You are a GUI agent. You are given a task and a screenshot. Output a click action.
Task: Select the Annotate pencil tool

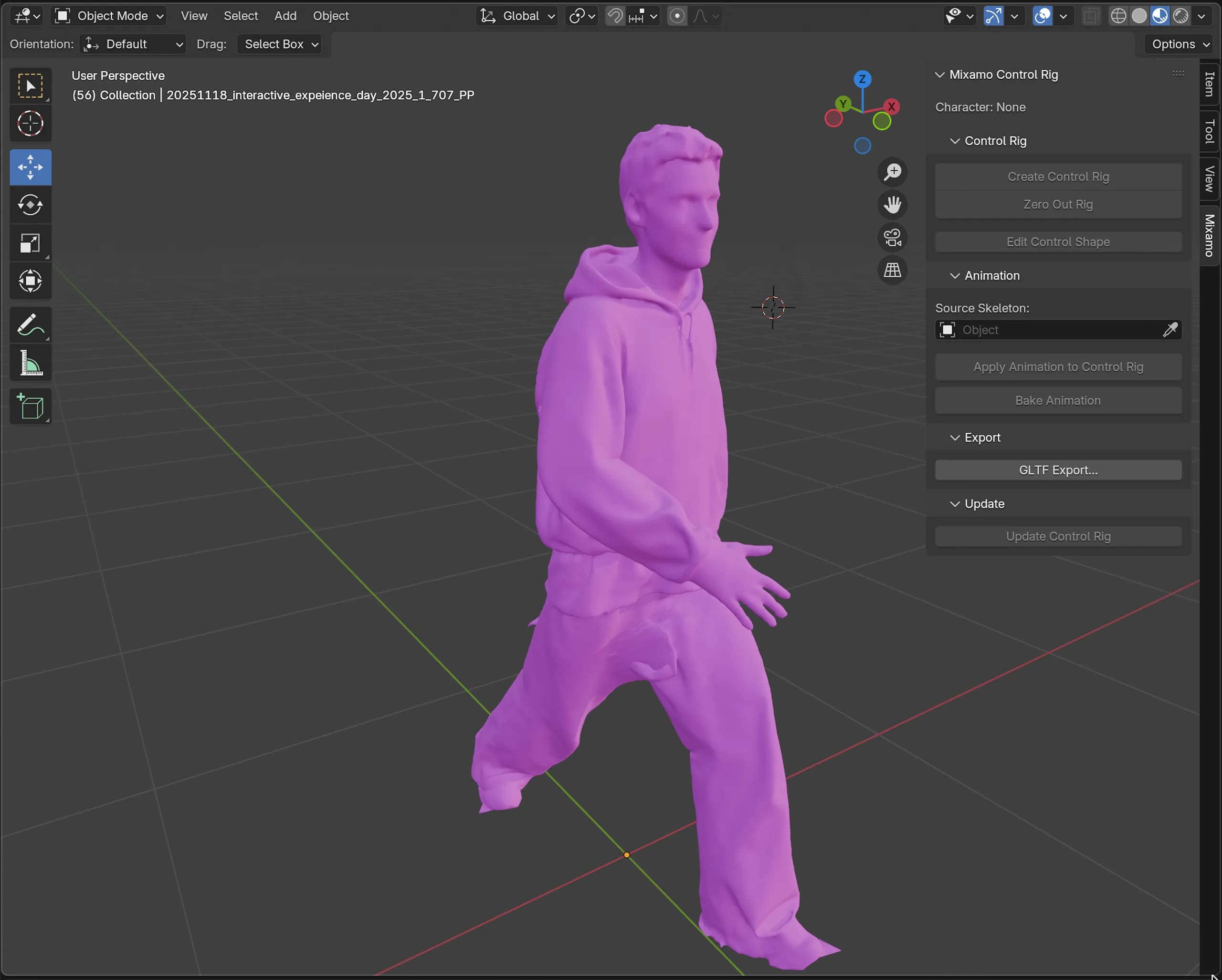30,325
